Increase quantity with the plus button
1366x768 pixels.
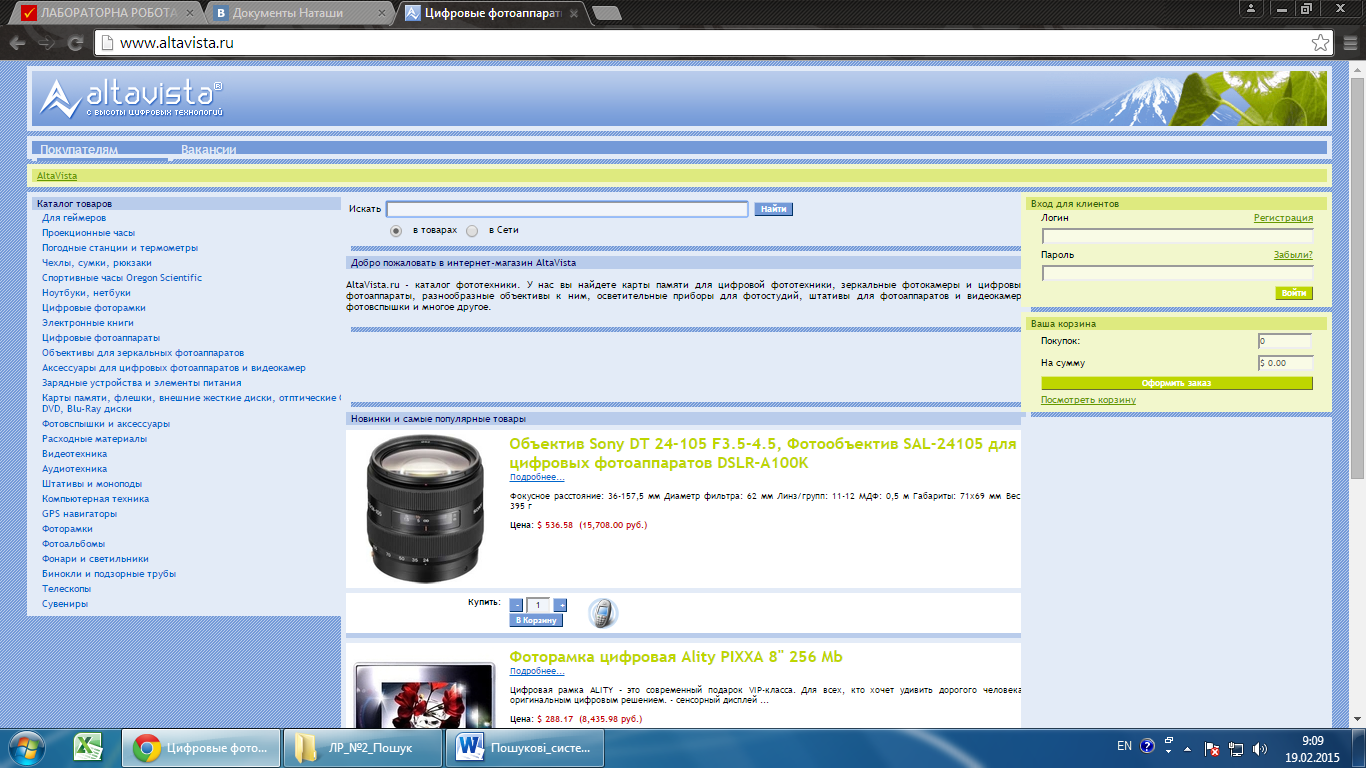pyautogui.click(x=560, y=605)
